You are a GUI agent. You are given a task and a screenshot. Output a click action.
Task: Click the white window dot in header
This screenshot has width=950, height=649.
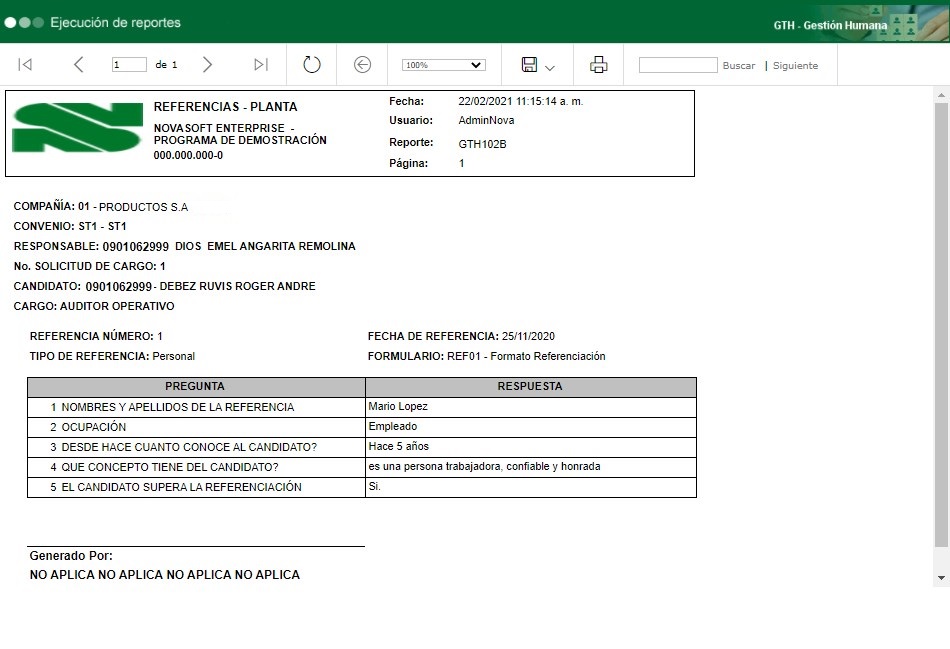(x=10, y=22)
